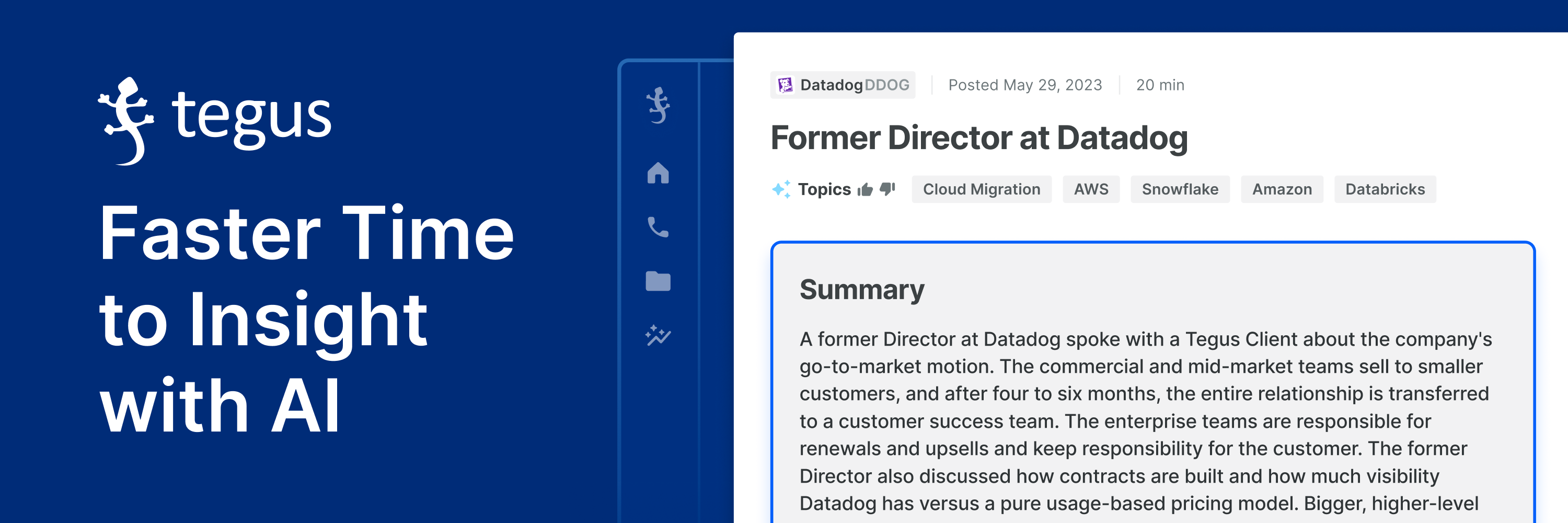Open the phone calls icon in sidebar
This screenshot has height=523, width=1568.
click(x=658, y=227)
